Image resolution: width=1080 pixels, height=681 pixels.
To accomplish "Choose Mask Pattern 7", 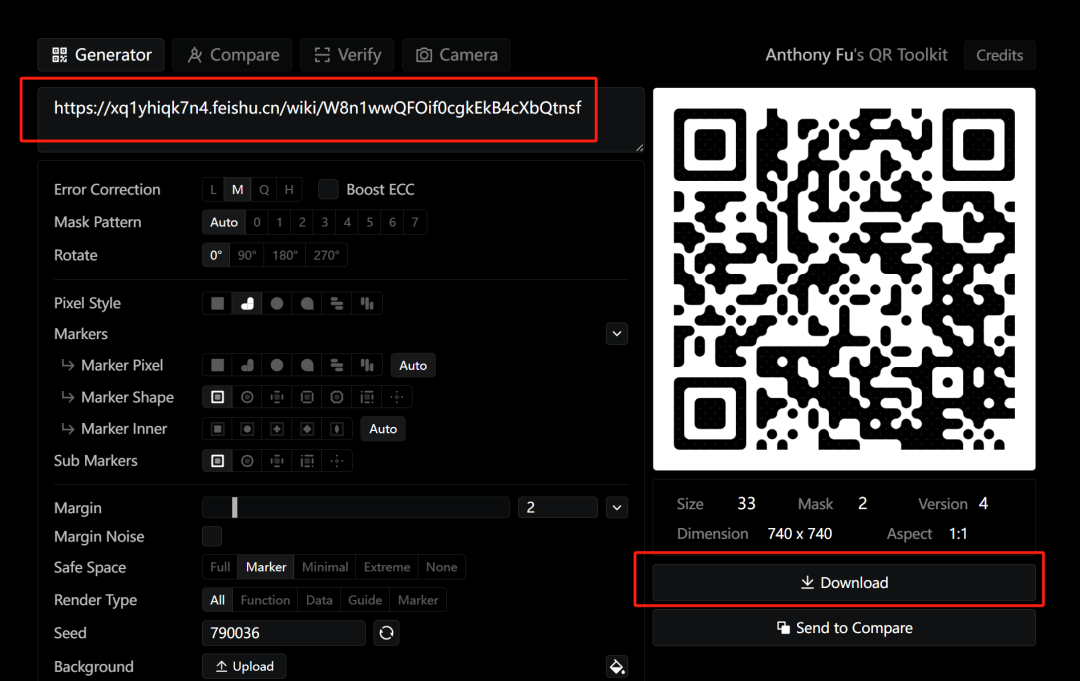I will pyautogui.click(x=415, y=222).
